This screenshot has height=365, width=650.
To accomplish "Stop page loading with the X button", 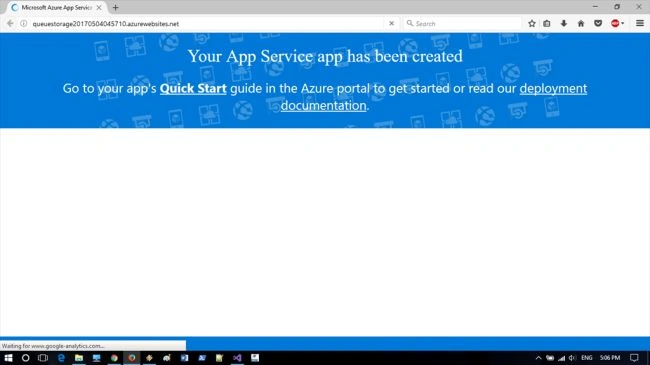I will click(x=391, y=24).
